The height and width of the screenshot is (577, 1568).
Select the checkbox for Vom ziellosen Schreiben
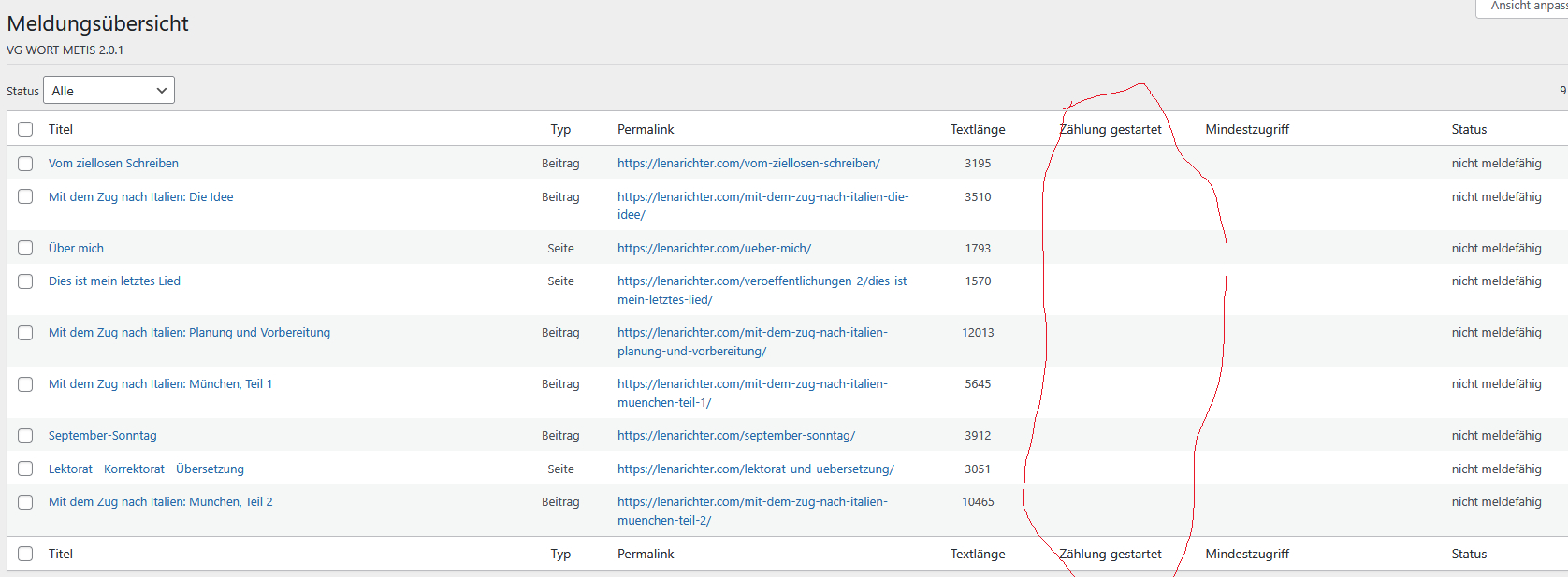click(25, 163)
